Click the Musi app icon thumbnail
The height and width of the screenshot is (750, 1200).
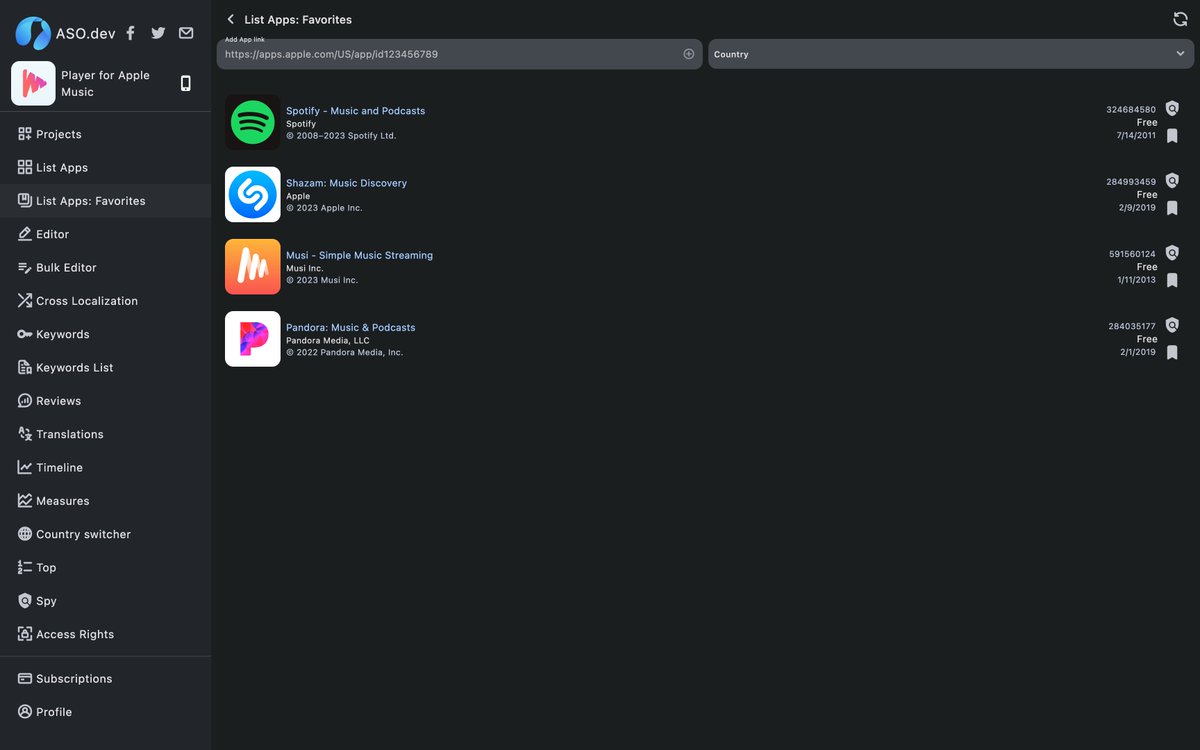[x=253, y=266]
